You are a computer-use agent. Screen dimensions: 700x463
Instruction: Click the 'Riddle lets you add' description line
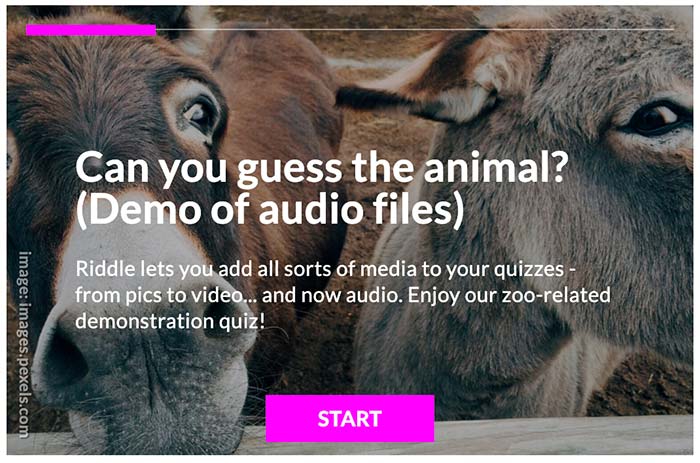click(326, 269)
